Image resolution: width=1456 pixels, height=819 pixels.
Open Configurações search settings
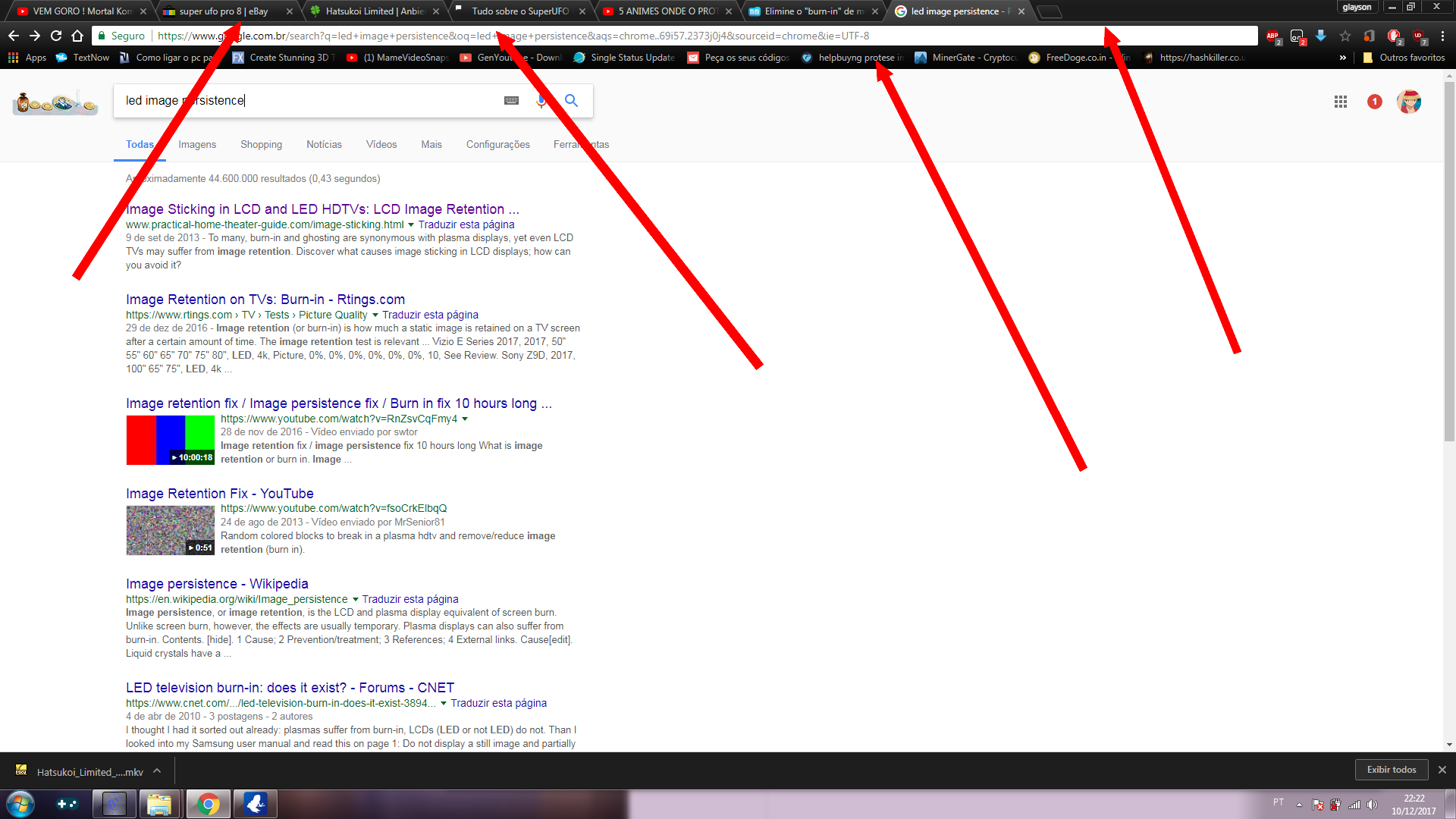(498, 144)
